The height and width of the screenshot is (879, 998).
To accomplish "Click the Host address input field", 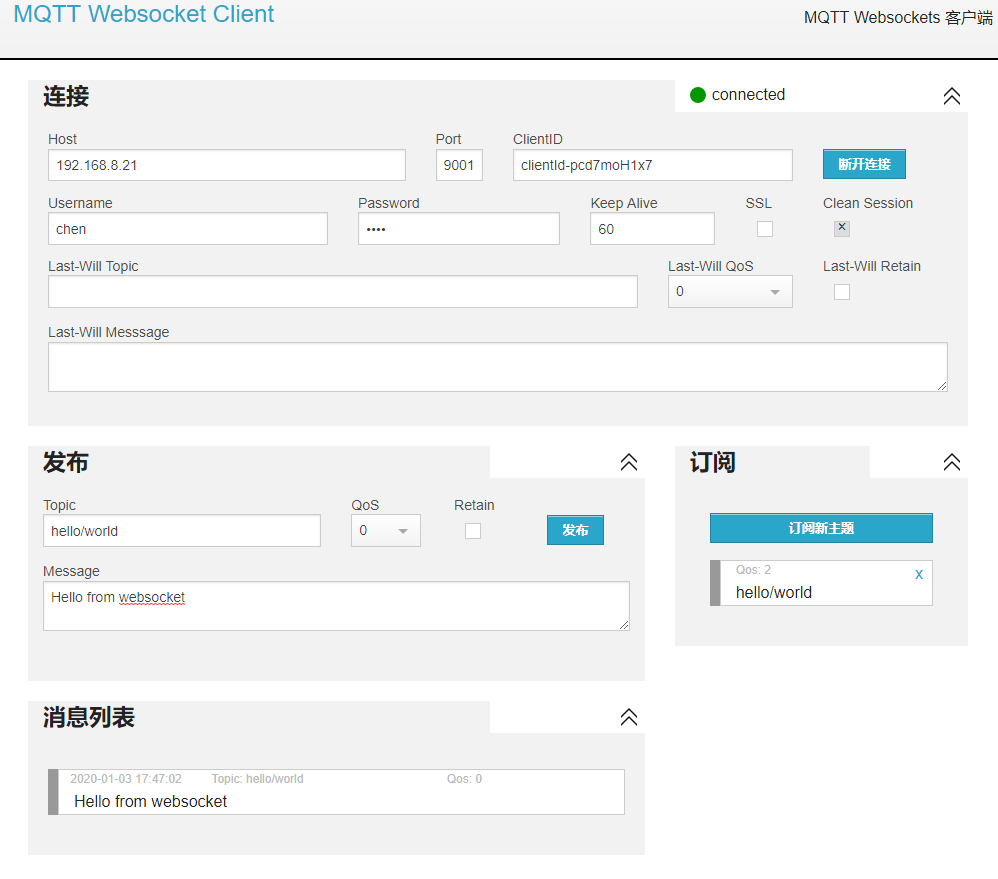I will [226, 164].
